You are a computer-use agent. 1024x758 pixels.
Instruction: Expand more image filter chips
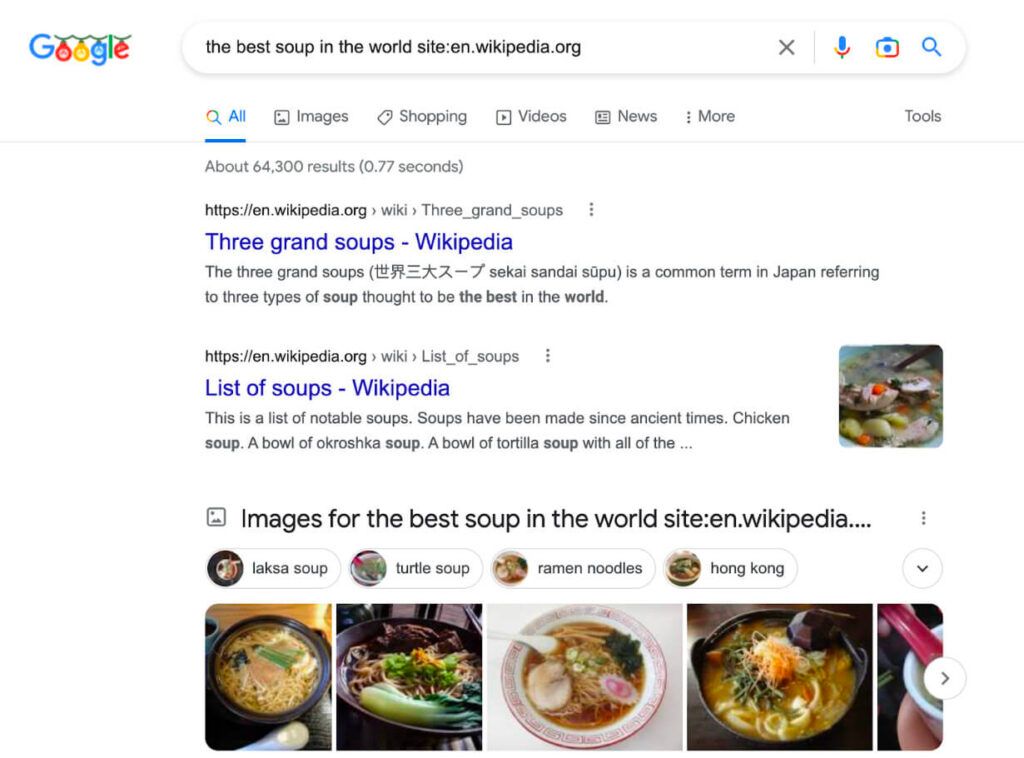pyautogui.click(x=922, y=568)
